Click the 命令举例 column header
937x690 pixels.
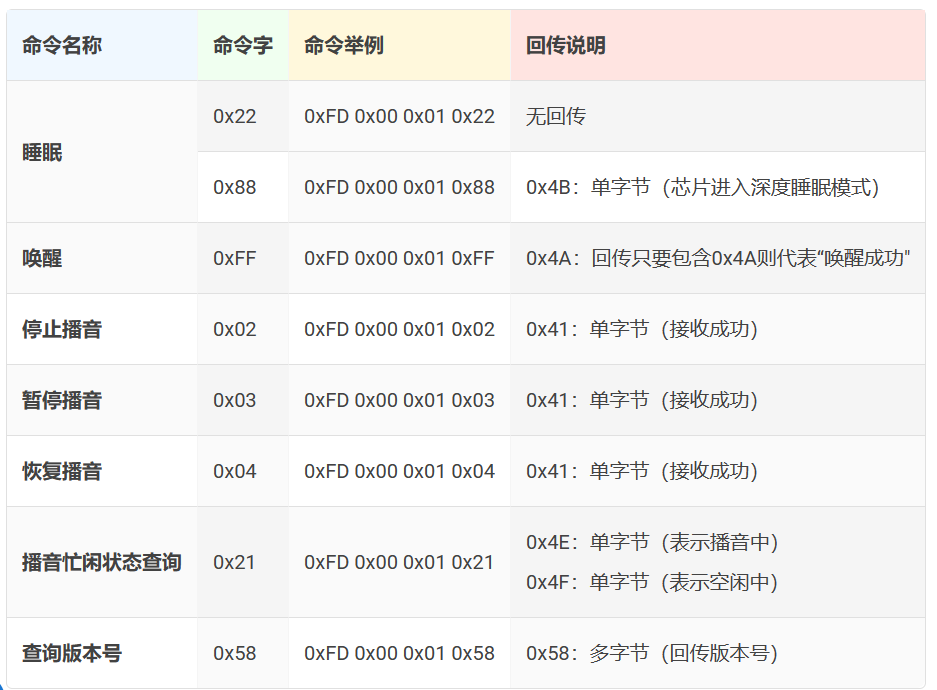[x=343, y=46]
